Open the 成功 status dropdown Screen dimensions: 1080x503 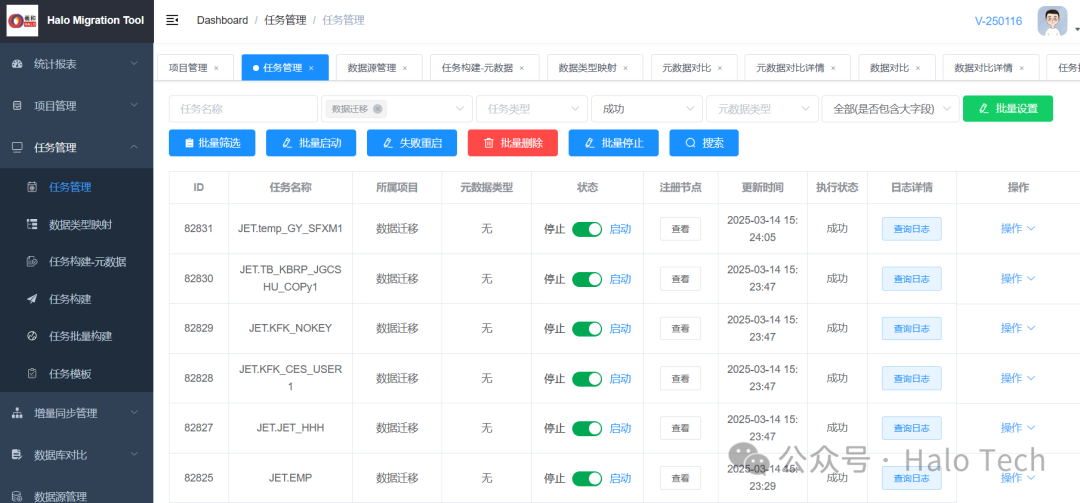pos(647,109)
